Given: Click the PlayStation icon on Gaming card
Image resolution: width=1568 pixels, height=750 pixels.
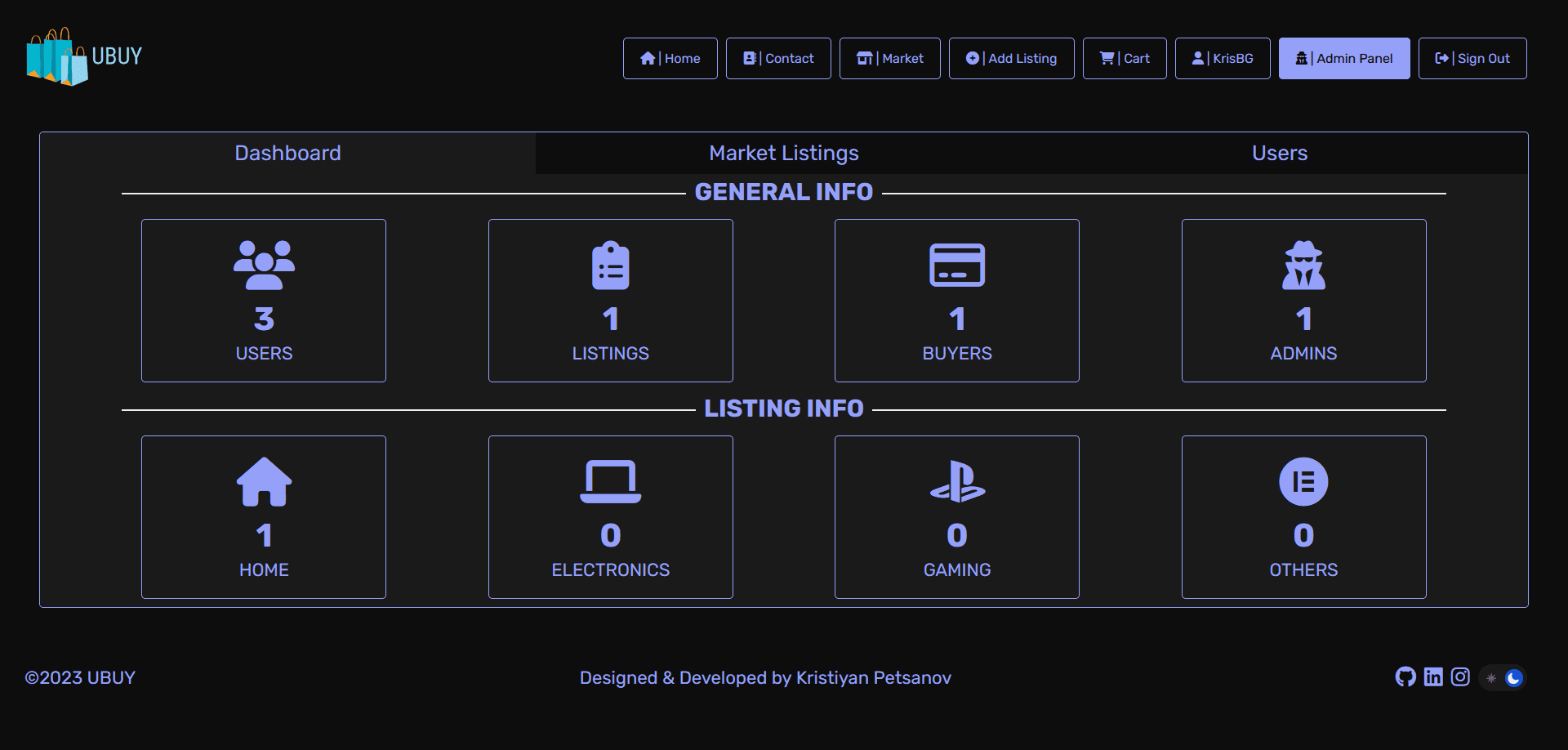Looking at the screenshot, I should pyautogui.click(x=956, y=481).
